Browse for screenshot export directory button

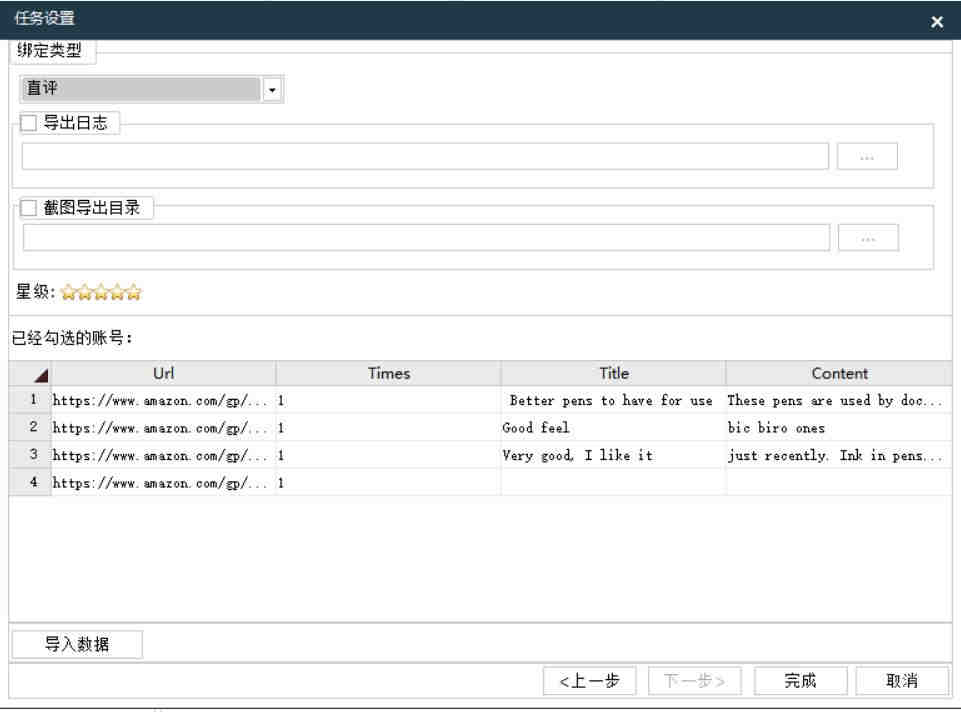click(x=868, y=238)
